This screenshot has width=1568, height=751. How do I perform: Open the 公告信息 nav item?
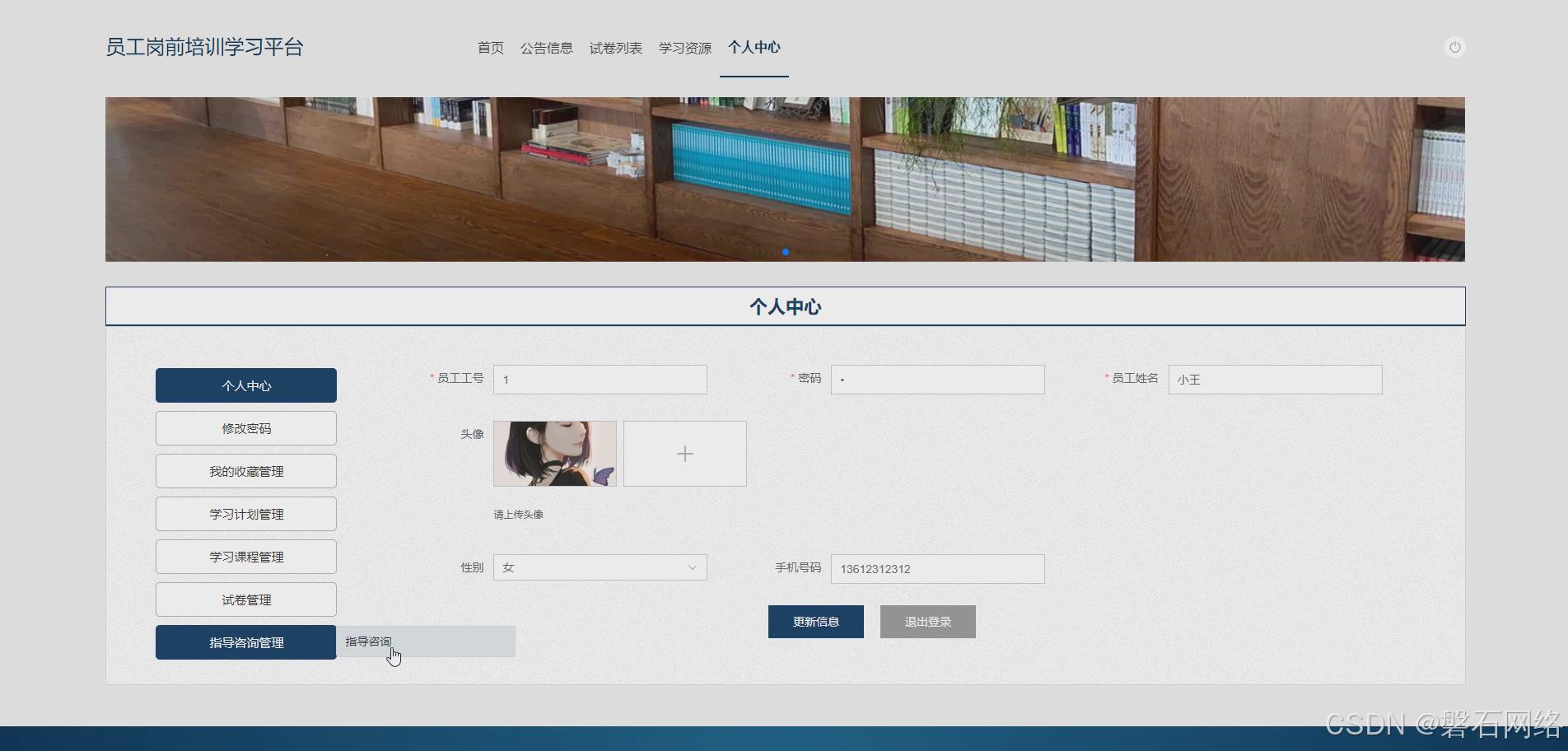tap(547, 48)
